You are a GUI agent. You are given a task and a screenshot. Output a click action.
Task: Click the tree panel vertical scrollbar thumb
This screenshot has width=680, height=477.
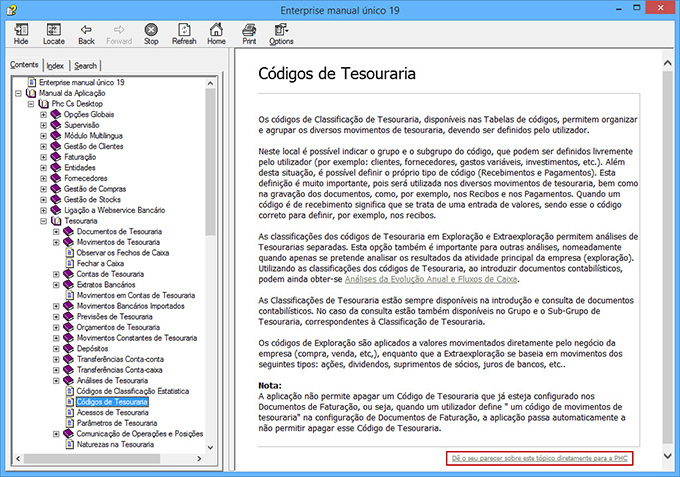coord(210,162)
